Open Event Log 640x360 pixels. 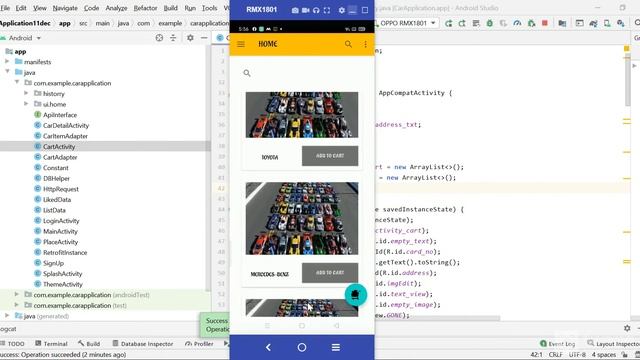pyautogui.click(x=558, y=344)
